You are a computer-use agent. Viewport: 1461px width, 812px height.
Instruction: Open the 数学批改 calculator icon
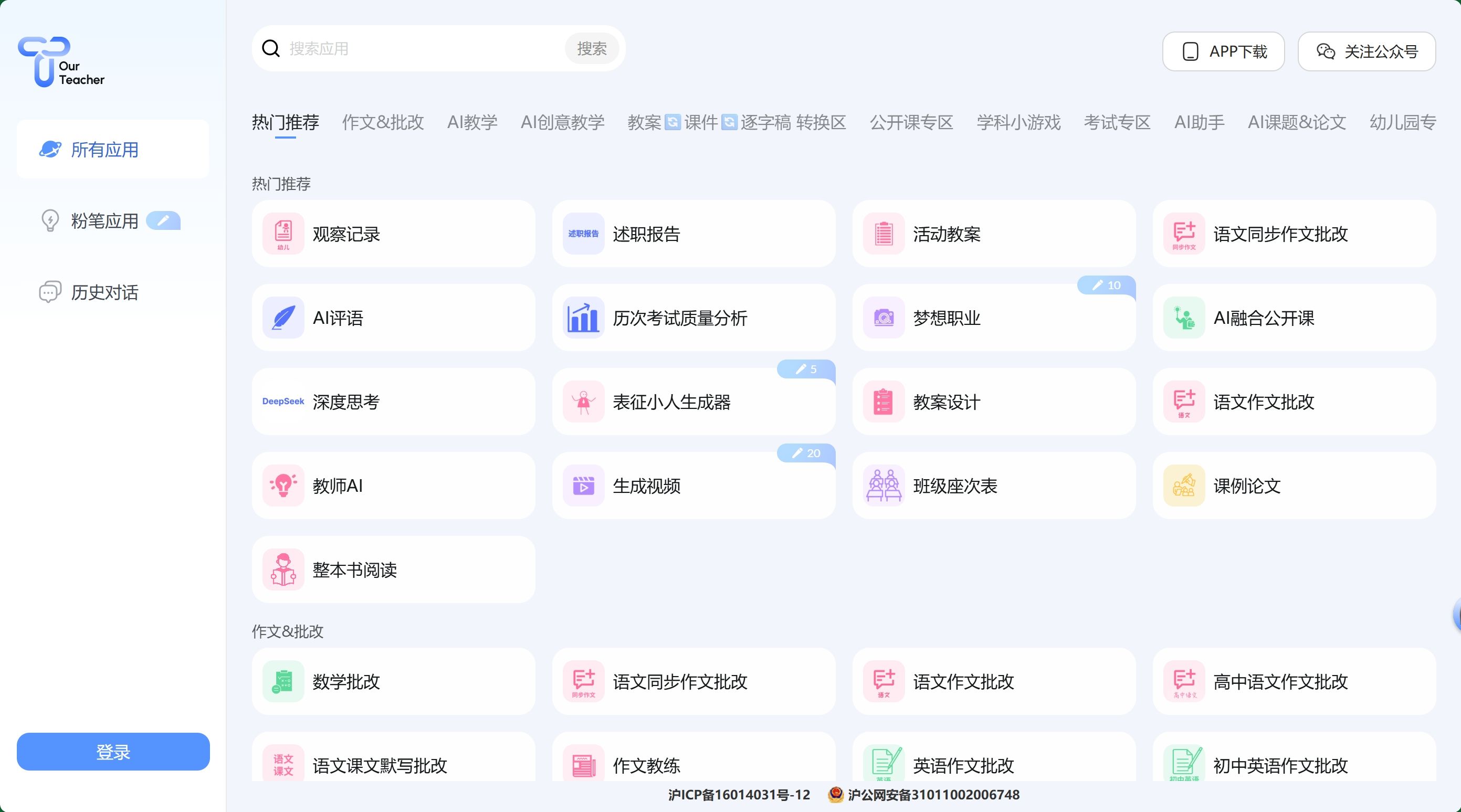point(283,682)
